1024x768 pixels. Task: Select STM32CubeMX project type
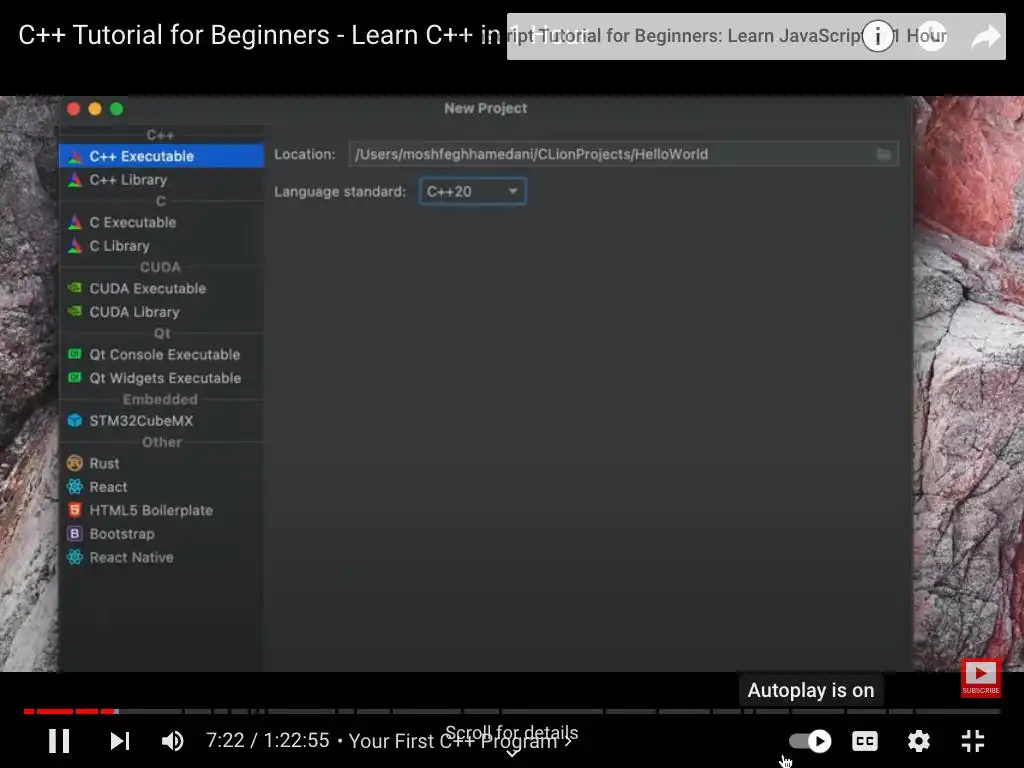pos(161,421)
